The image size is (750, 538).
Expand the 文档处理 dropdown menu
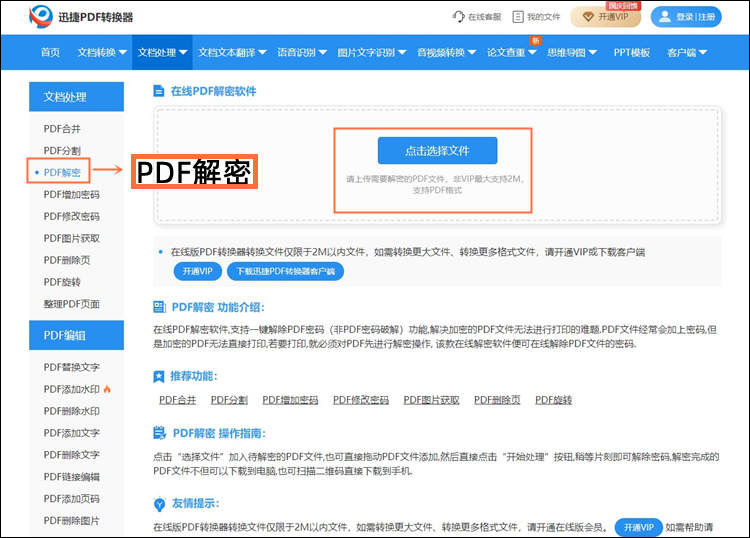pyautogui.click(x=182, y=53)
